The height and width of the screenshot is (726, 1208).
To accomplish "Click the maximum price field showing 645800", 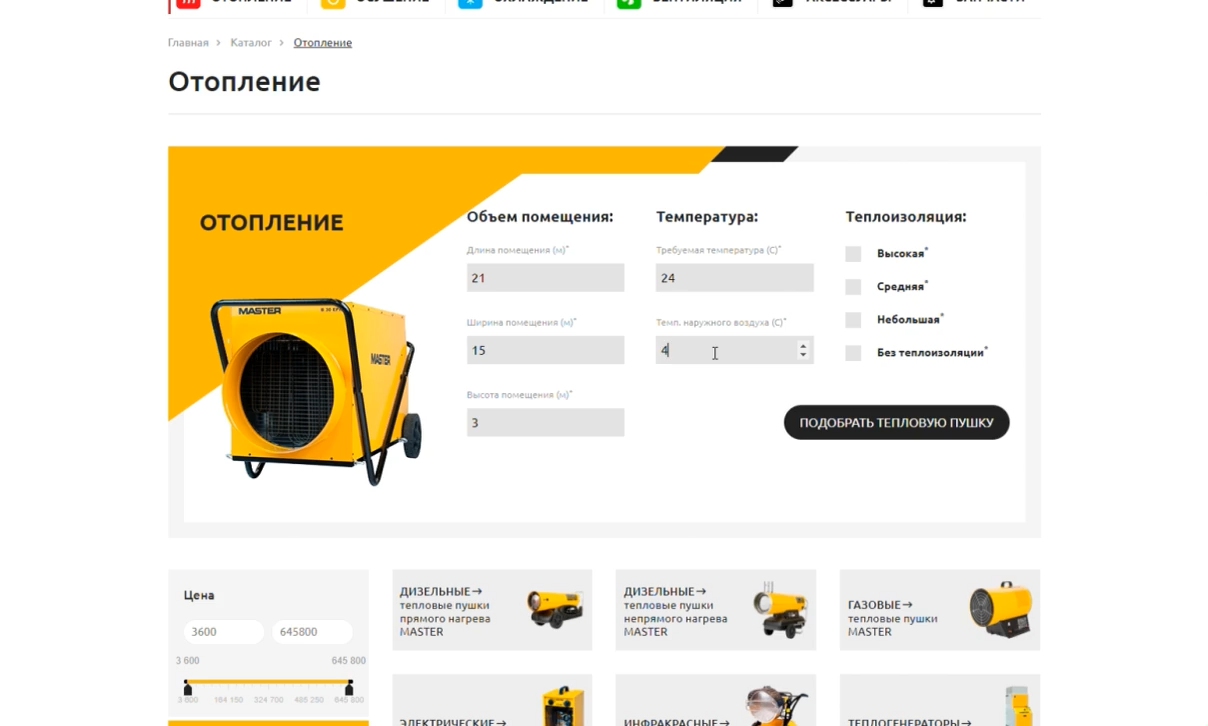I will point(312,632).
